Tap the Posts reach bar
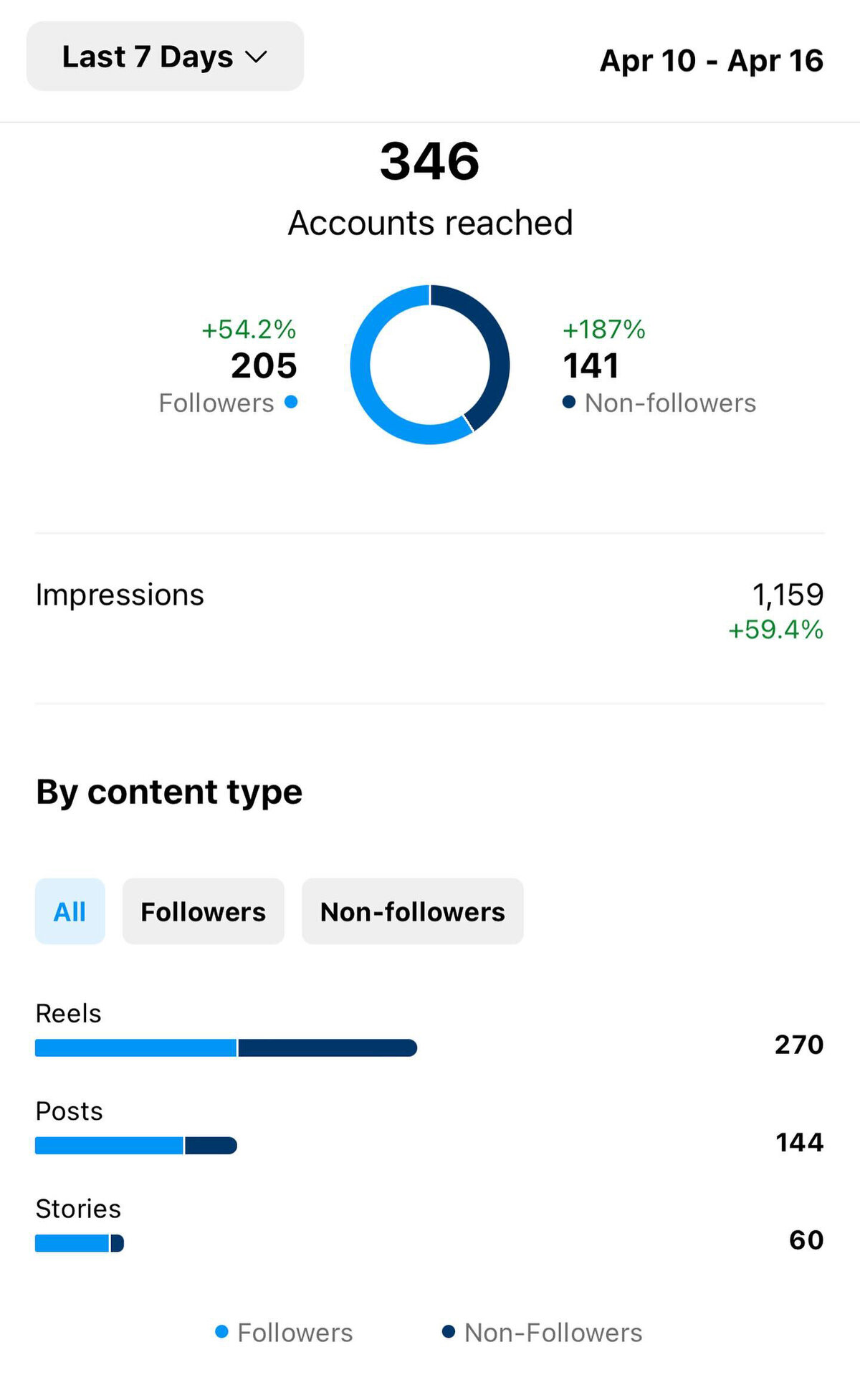 coord(136,1145)
